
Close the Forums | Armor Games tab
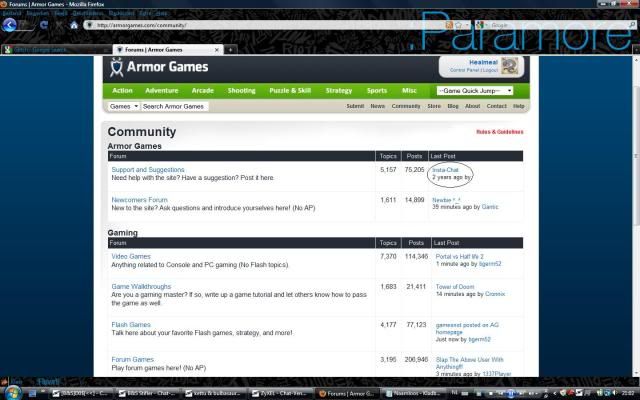[x=217, y=50]
